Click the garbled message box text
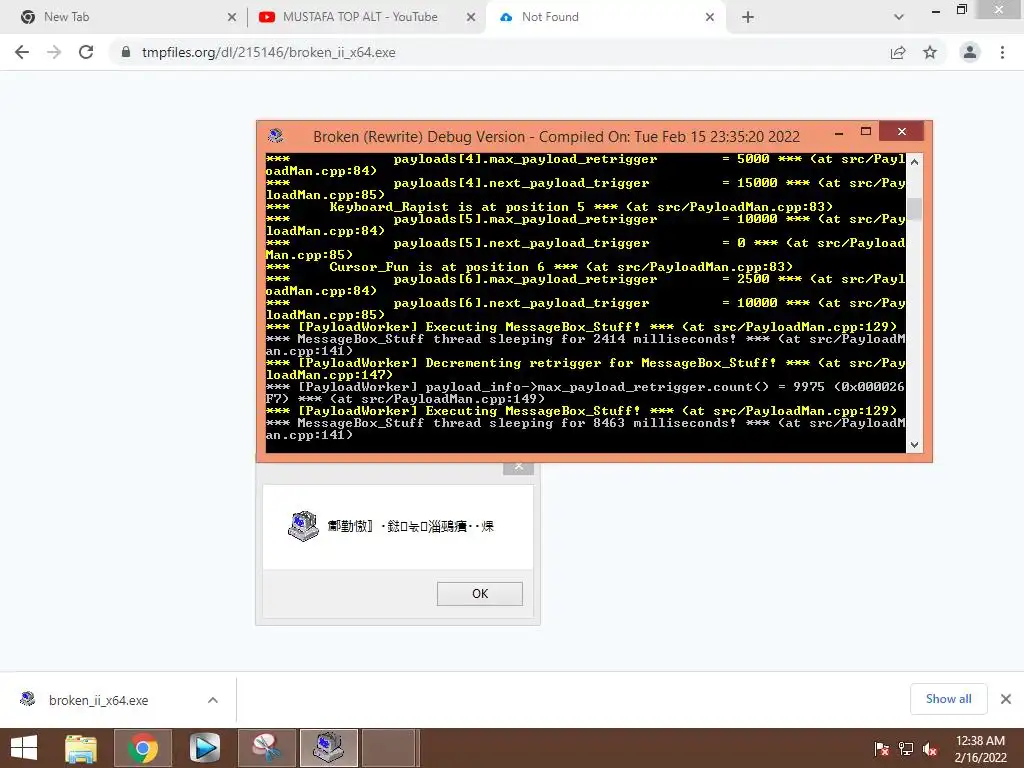The image size is (1024, 768). [x=410, y=526]
